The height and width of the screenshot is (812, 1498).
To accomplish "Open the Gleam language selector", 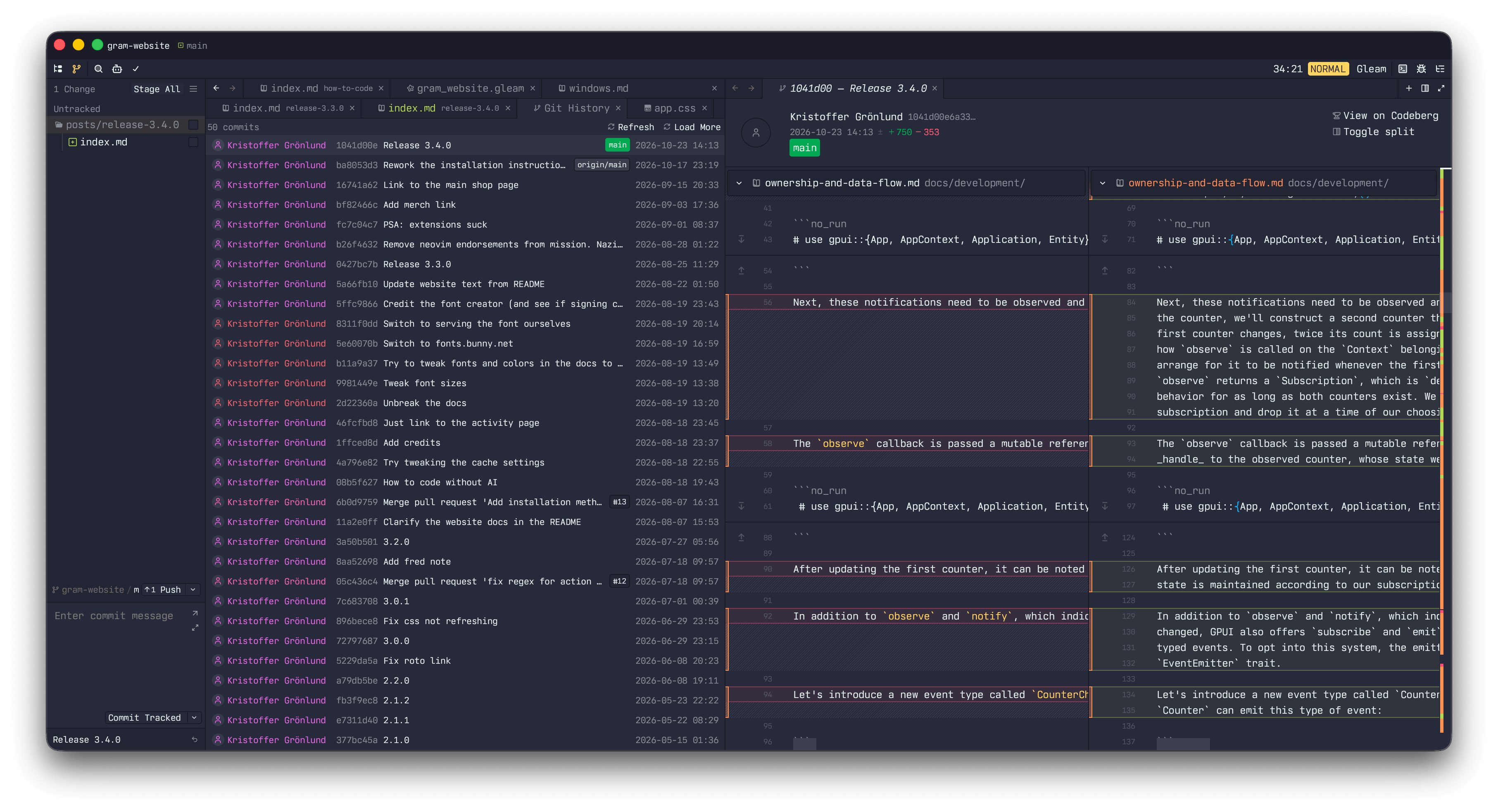I will [1371, 69].
